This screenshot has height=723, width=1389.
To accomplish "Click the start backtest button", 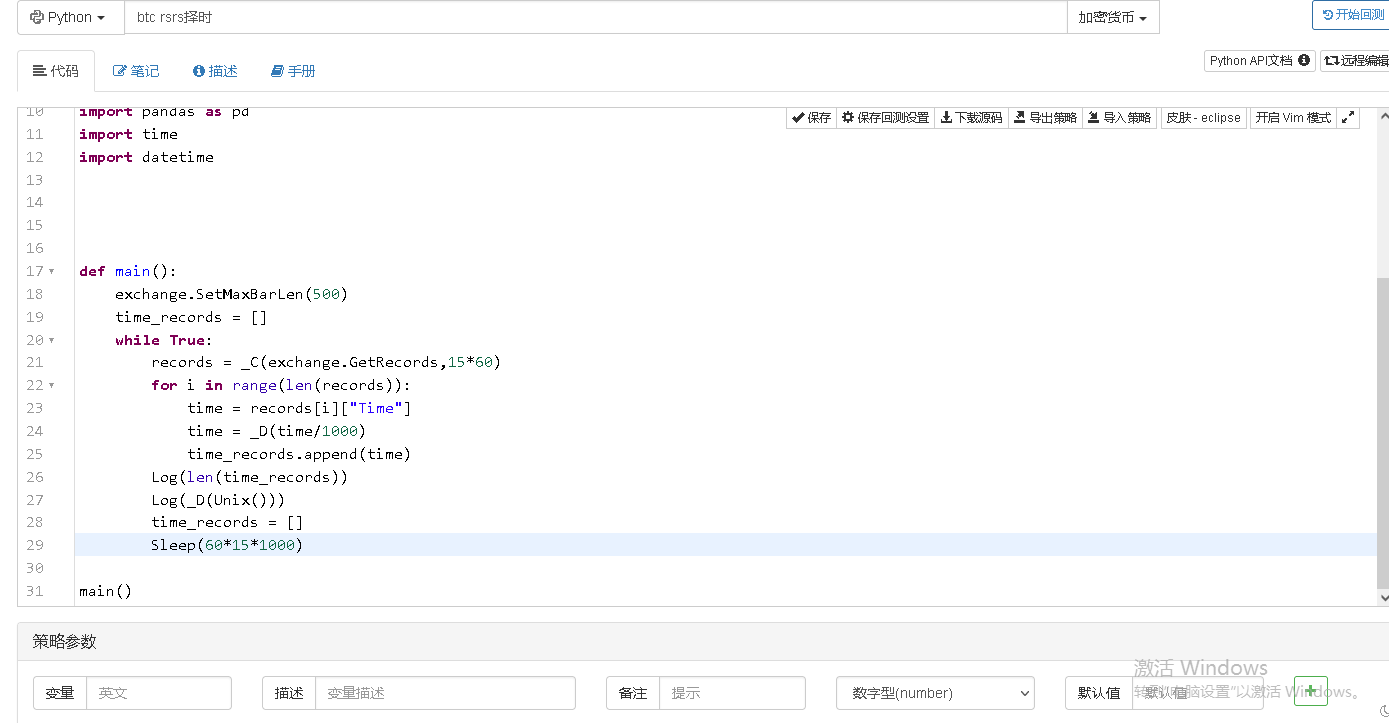I will [1352, 15].
